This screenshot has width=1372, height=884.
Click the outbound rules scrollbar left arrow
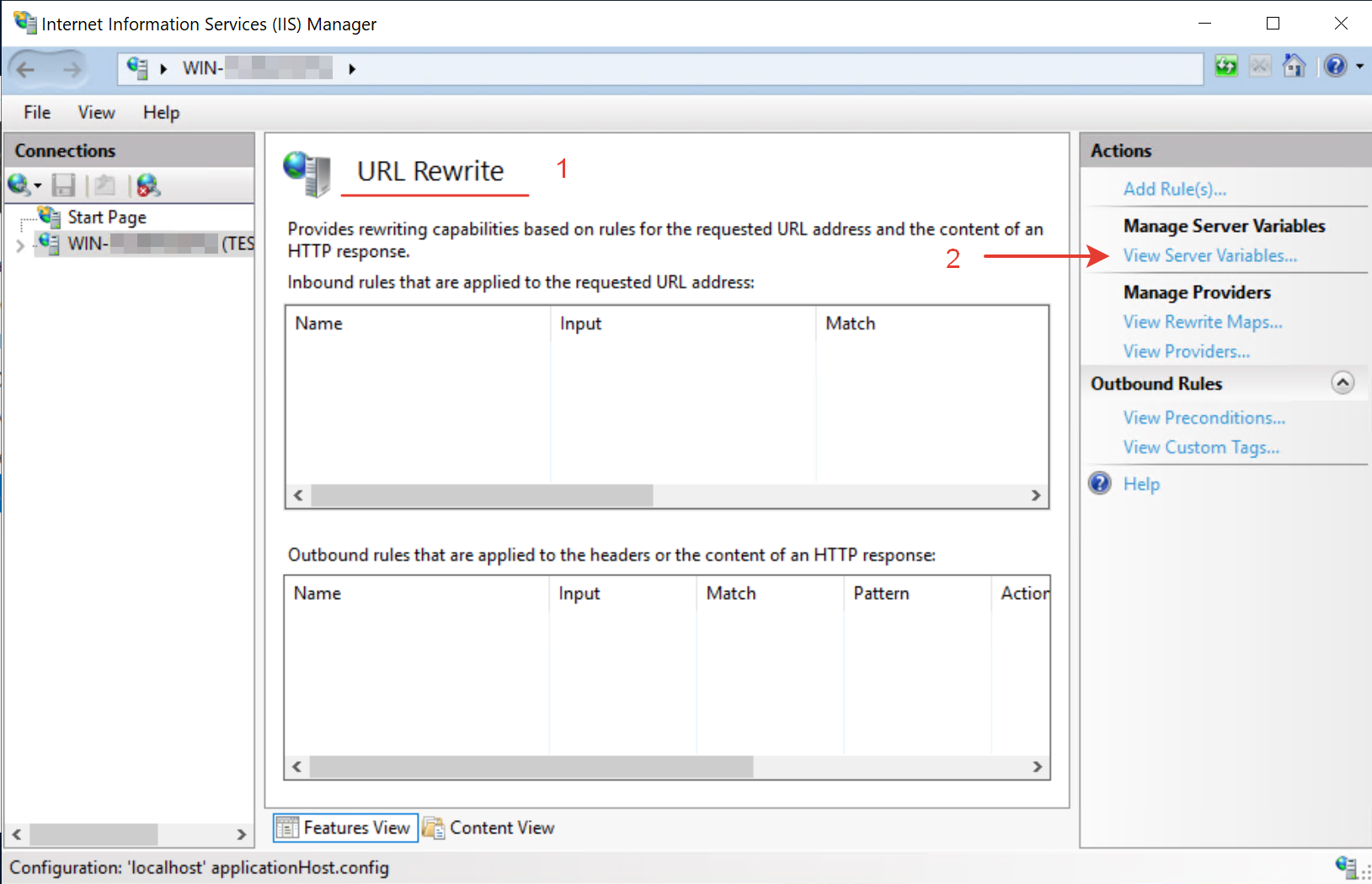coord(296,767)
